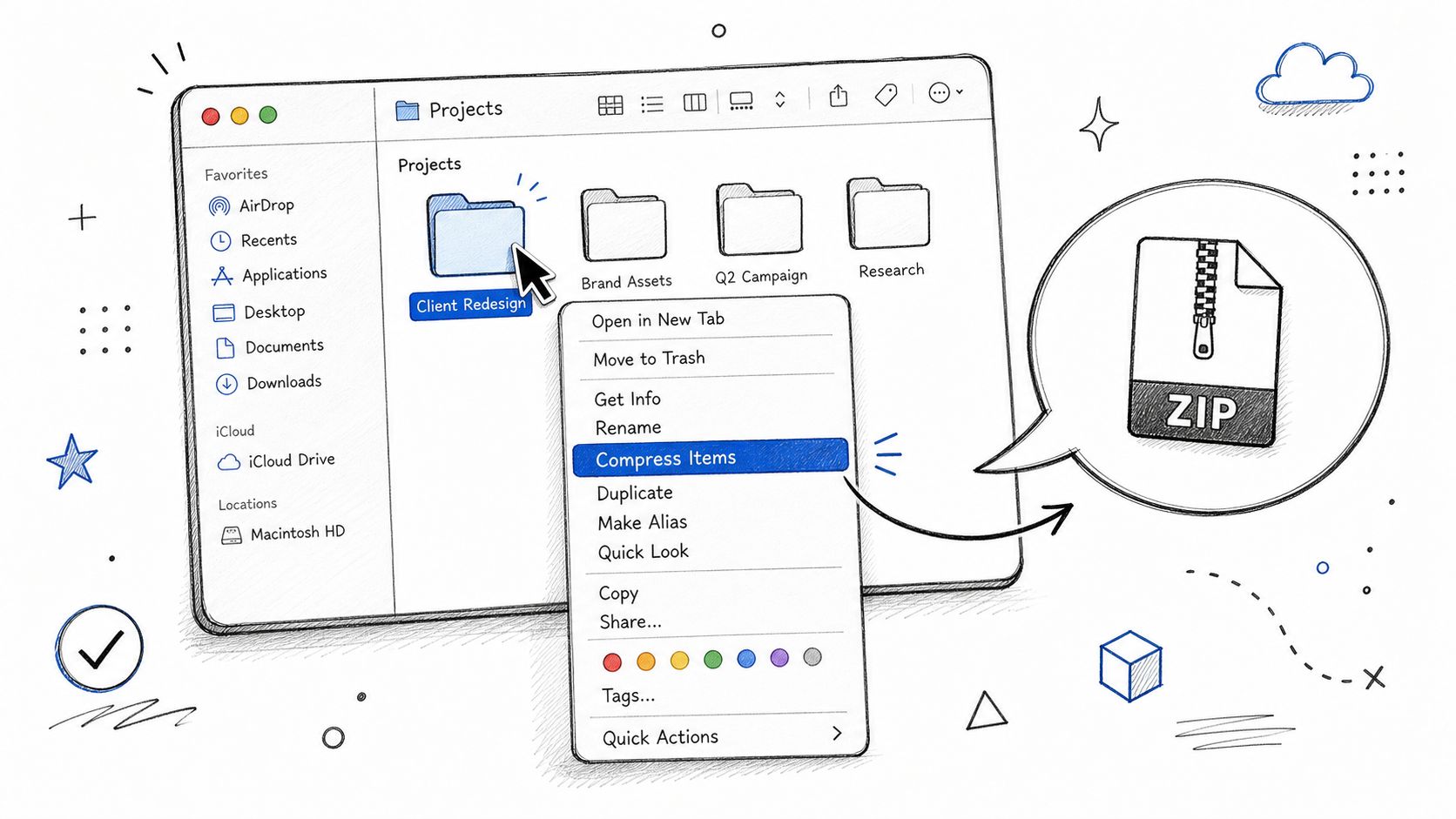The height and width of the screenshot is (819, 1456).
Task: Open iCloud Drive in the sidebar
Action: coord(276,460)
